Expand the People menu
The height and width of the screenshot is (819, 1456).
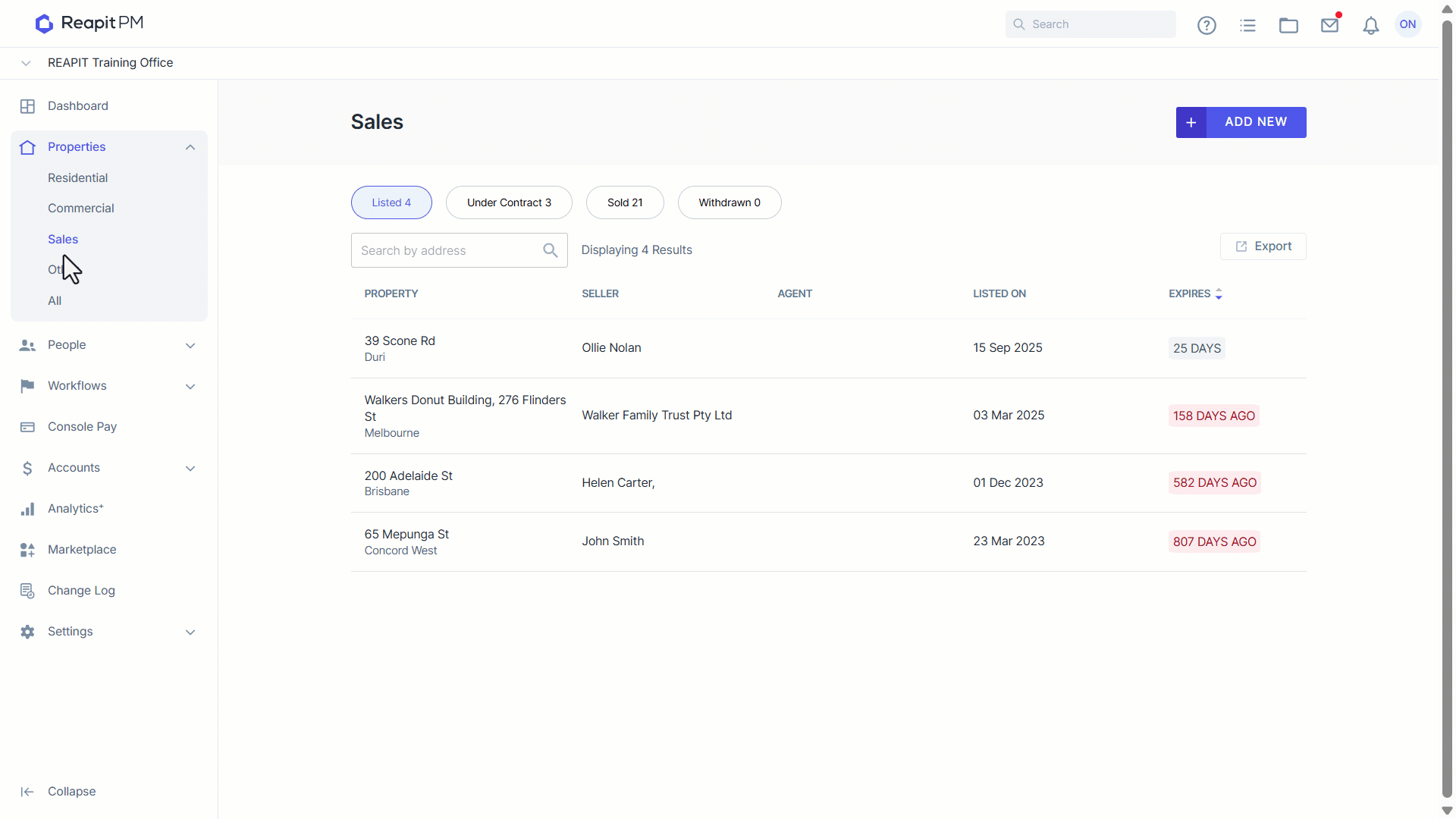(108, 345)
